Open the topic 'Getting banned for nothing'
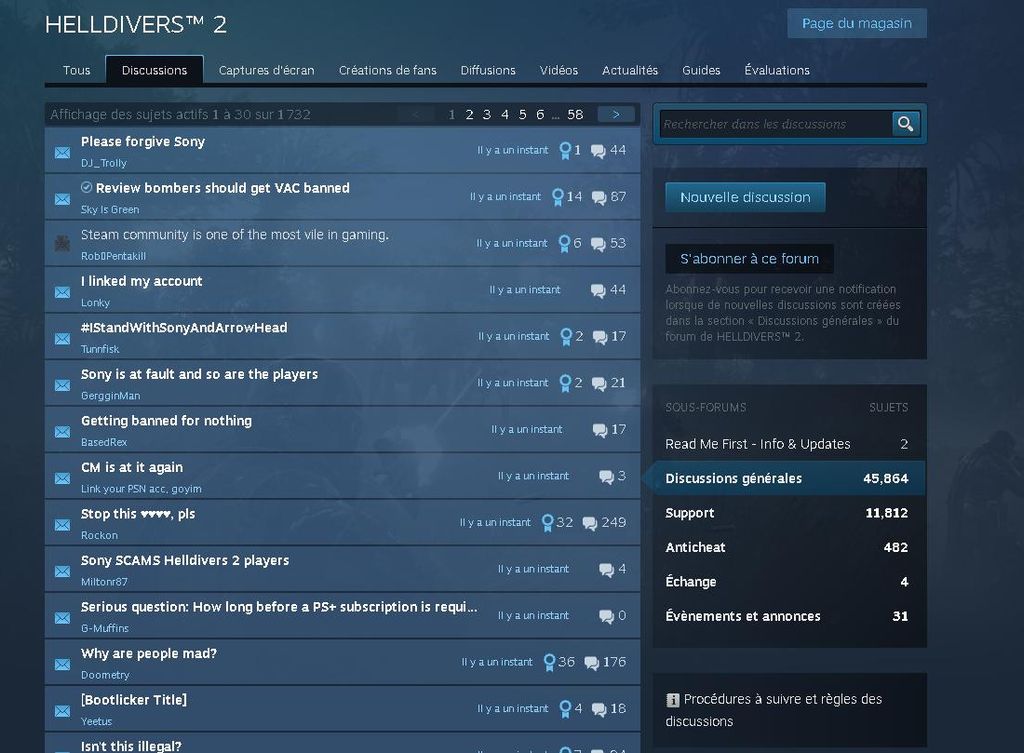 point(166,421)
